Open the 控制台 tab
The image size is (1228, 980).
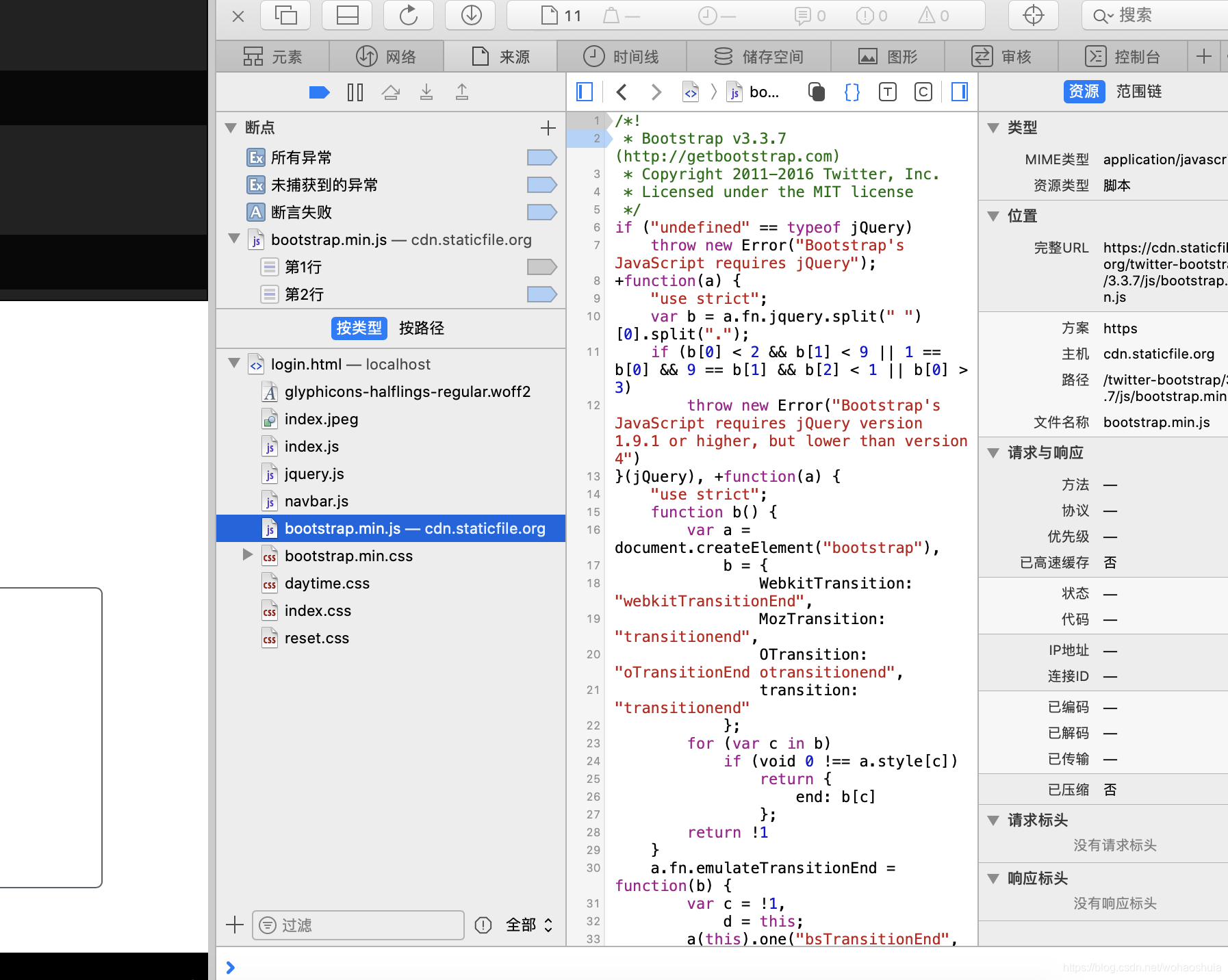[x=1123, y=56]
